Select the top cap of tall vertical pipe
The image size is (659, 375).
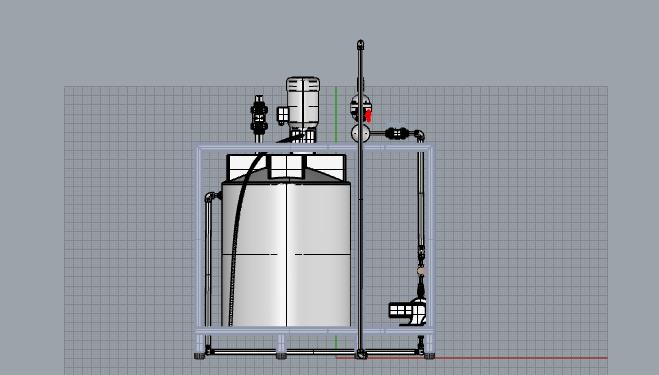tap(360, 45)
